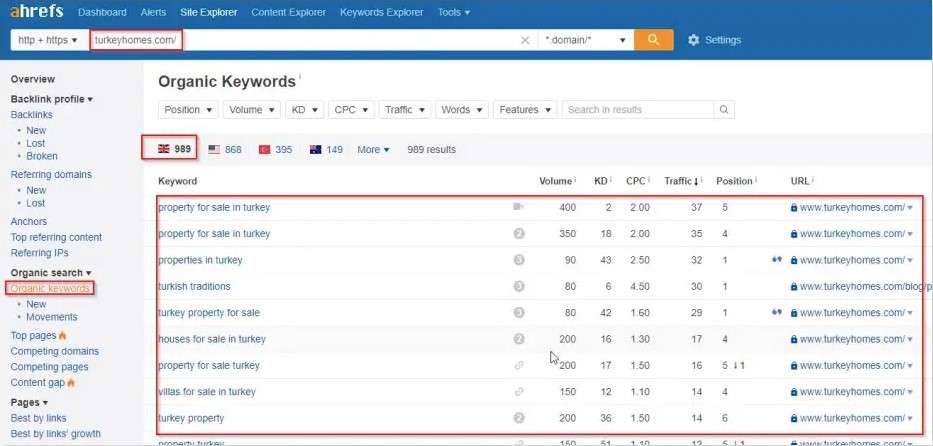Select the Australia flag 149 results
This screenshot has width=933, height=446.
pyautogui.click(x=326, y=149)
